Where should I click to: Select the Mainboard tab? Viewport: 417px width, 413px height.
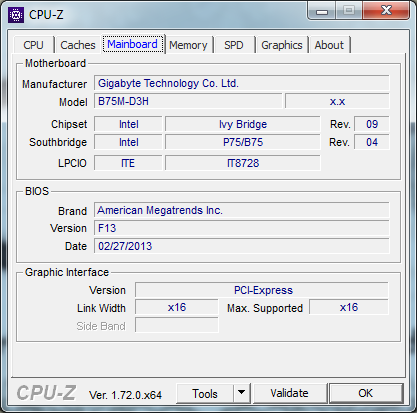(x=133, y=44)
